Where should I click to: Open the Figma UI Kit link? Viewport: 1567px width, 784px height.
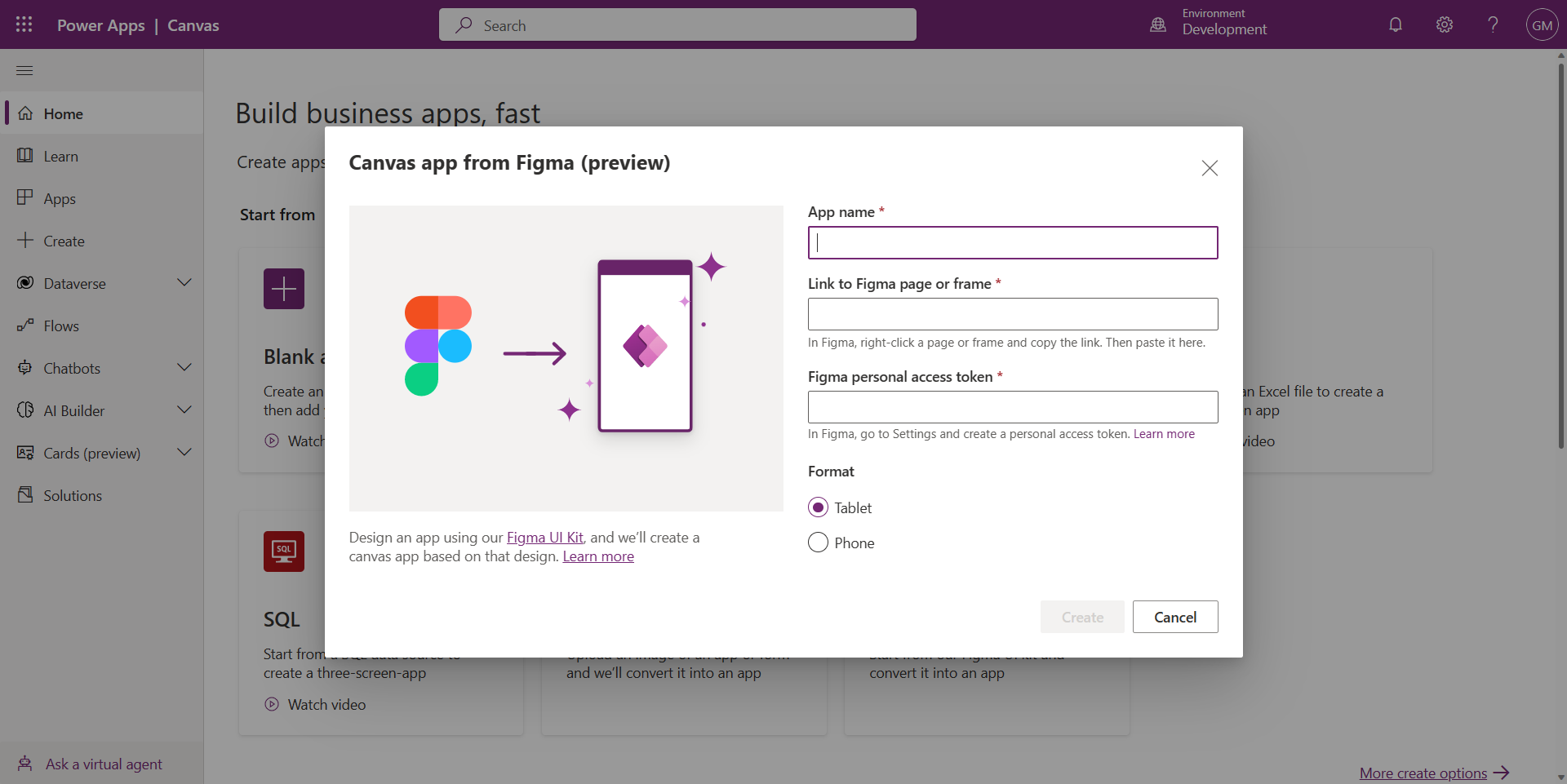click(545, 538)
